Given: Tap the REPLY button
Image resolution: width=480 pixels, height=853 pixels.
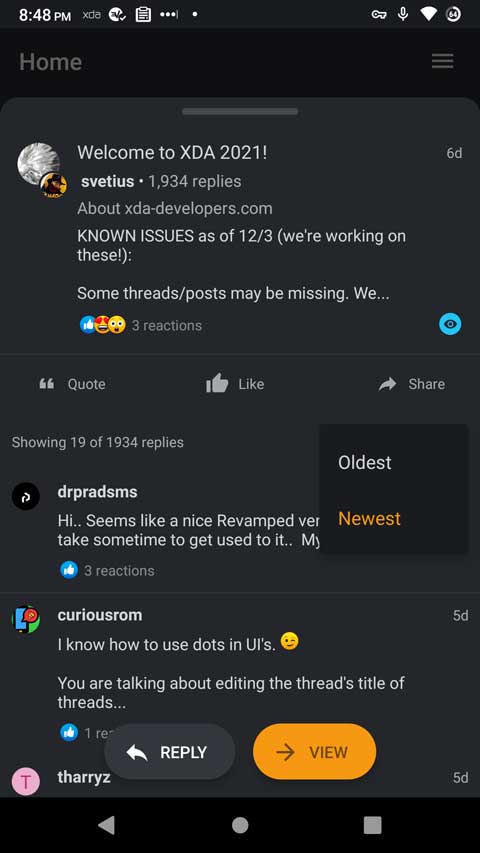Looking at the screenshot, I should [x=170, y=752].
